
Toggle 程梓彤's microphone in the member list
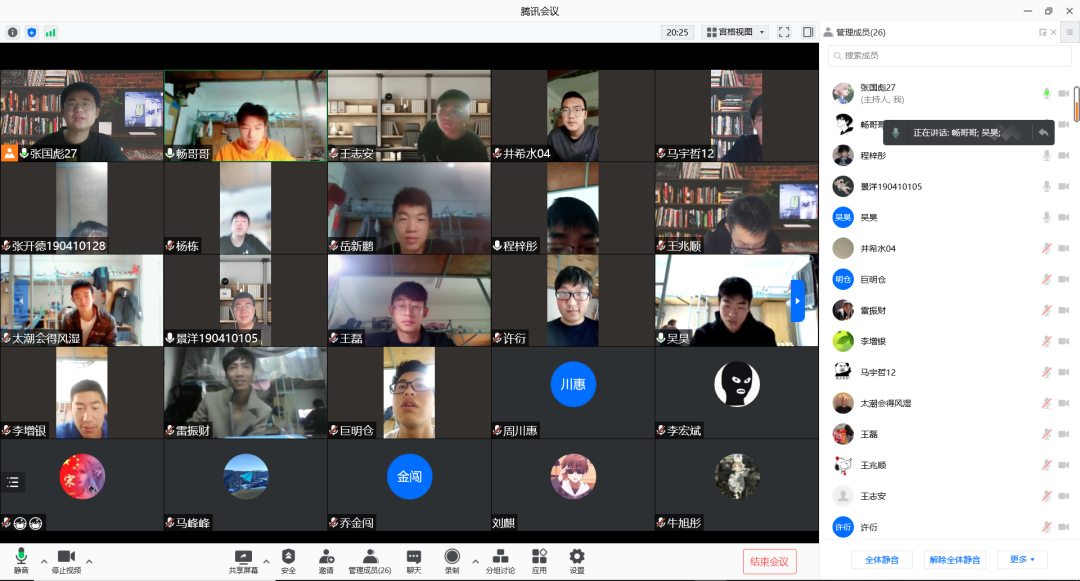[1046, 156]
